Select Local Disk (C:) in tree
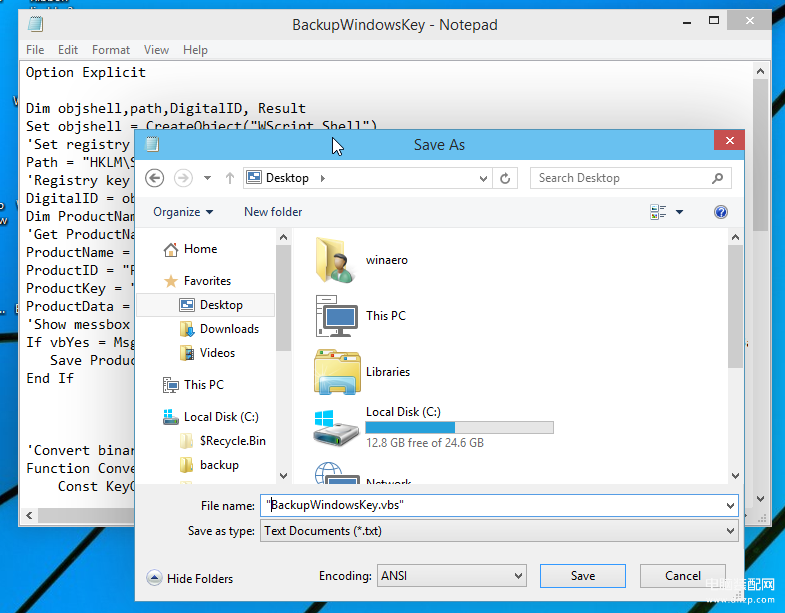Image resolution: width=785 pixels, height=613 pixels. pos(211,417)
